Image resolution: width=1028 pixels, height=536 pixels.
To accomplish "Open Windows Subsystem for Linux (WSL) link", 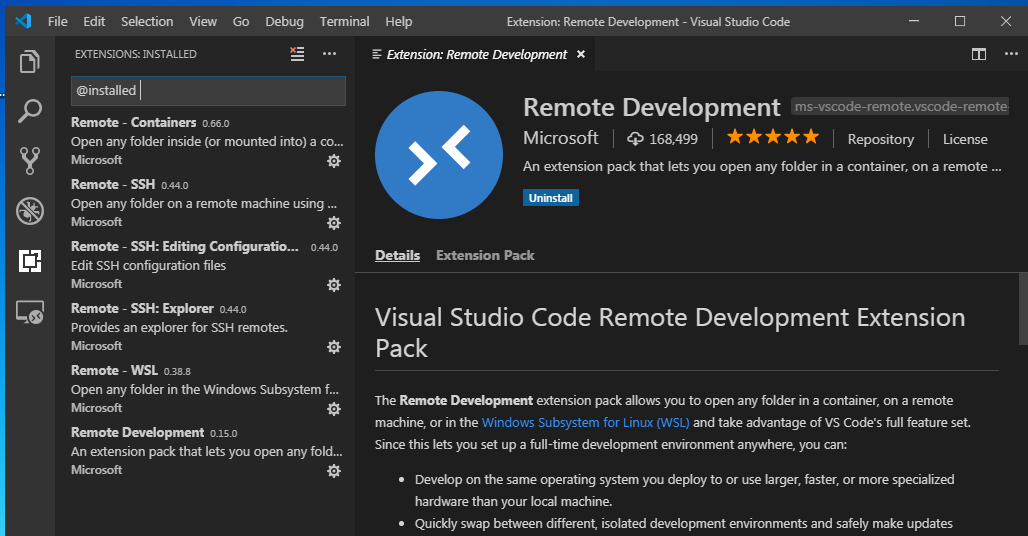I will (585, 423).
